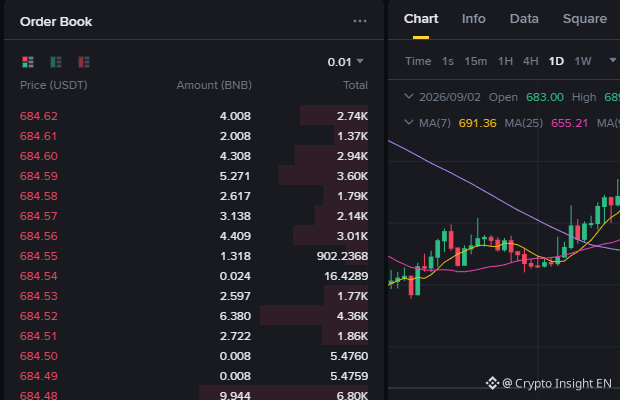Select the 4H chart interval
The width and height of the screenshot is (620, 400).
pos(531,61)
